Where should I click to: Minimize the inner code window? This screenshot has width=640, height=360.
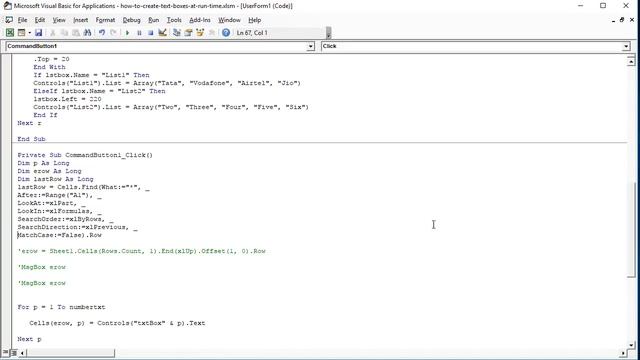[613, 20]
